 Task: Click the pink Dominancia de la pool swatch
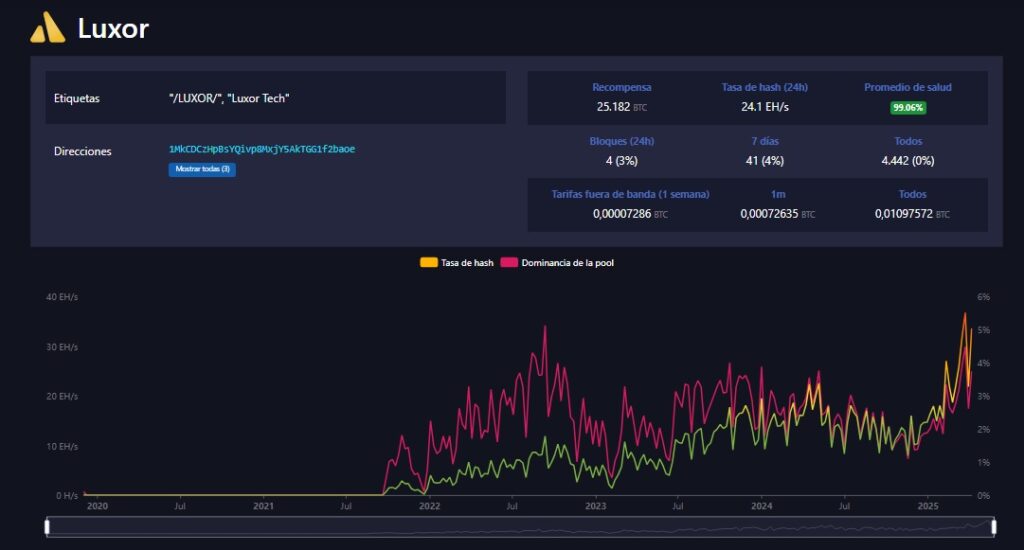(508, 263)
